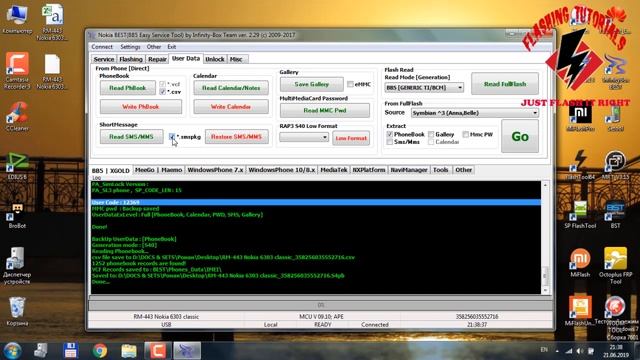Image resolution: width=640 pixels, height=360 pixels.
Task: Switch to the Service tab
Action: pyautogui.click(x=104, y=59)
